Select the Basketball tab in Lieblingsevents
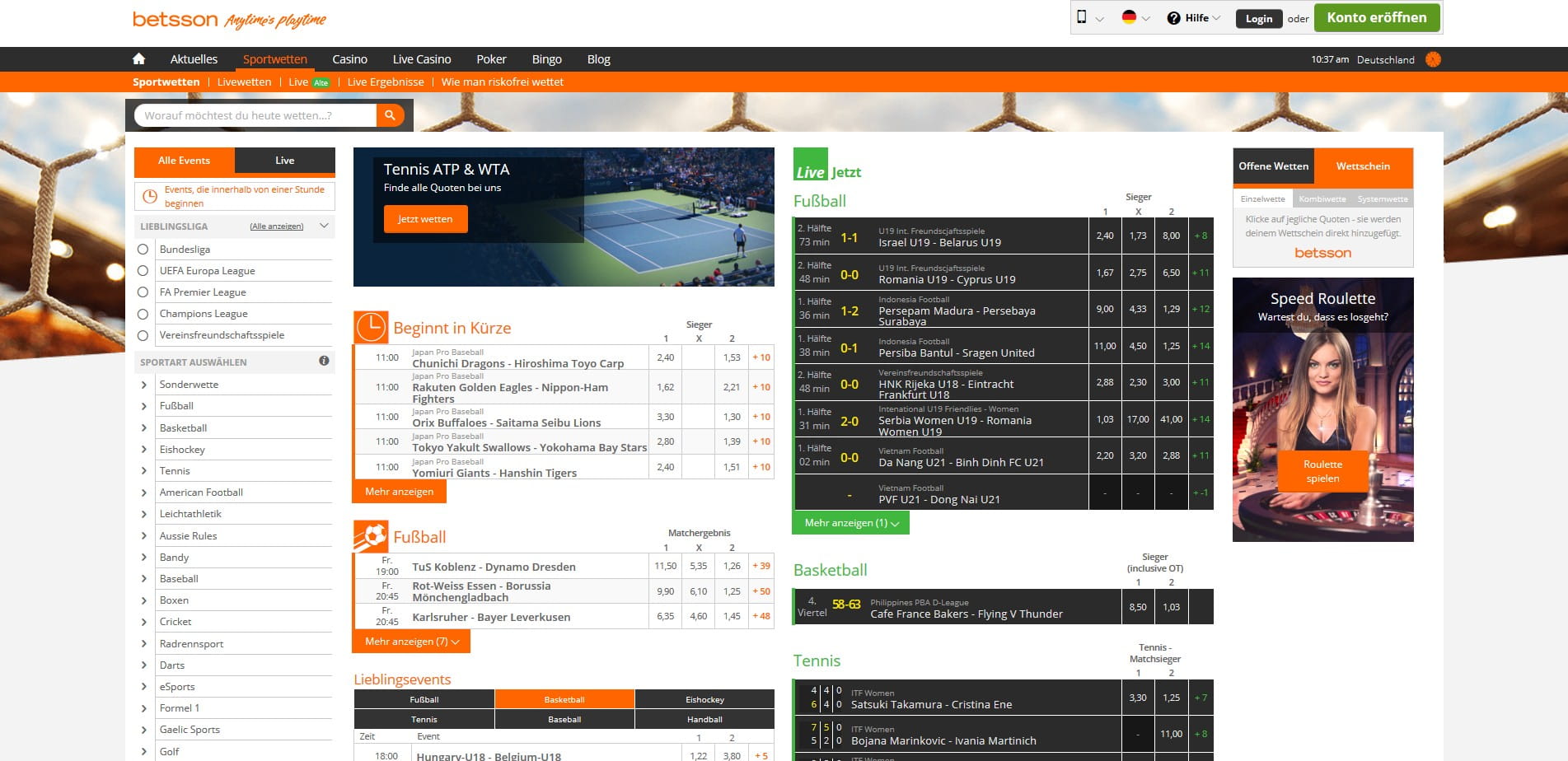Screen dimensions: 1568x761 click(x=564, y=699)
